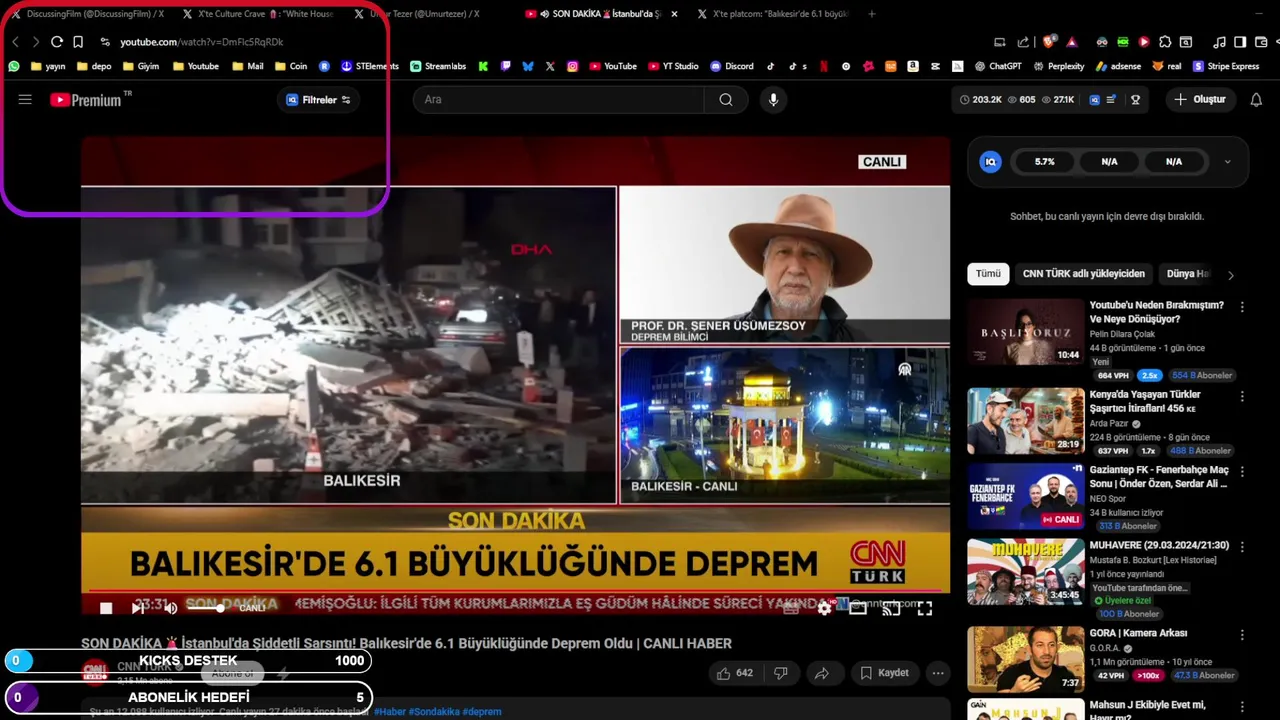Screen dimensions: 1280x720
Task: Open the Brave wallet icon
Action: tap(1260, 42)
